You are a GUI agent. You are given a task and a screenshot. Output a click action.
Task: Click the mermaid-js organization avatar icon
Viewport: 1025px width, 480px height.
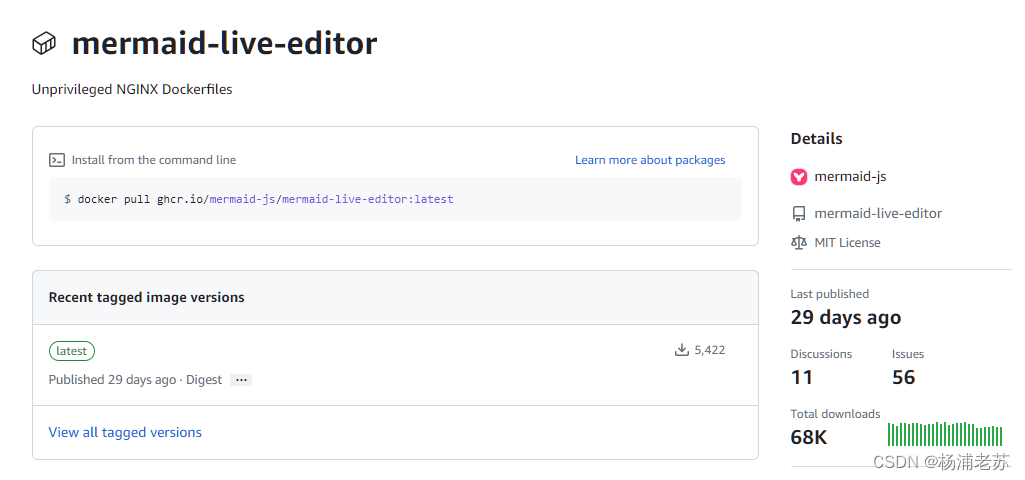tap(799, 177)
